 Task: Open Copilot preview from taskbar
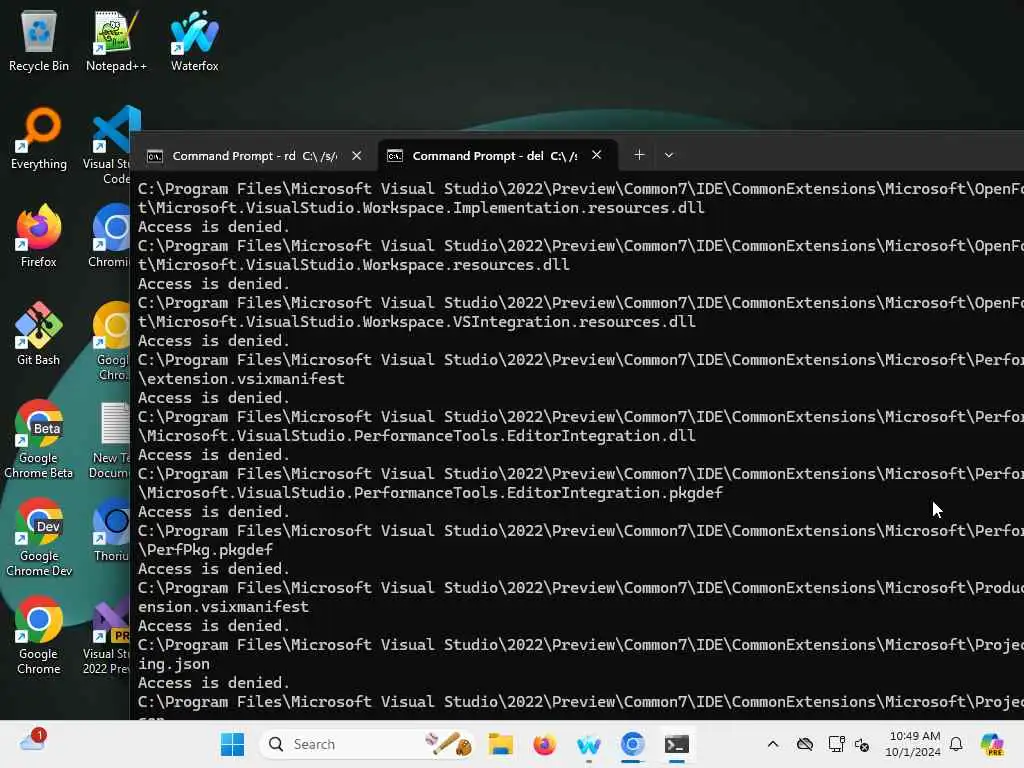pyautogui.click(x=992, y=744)
